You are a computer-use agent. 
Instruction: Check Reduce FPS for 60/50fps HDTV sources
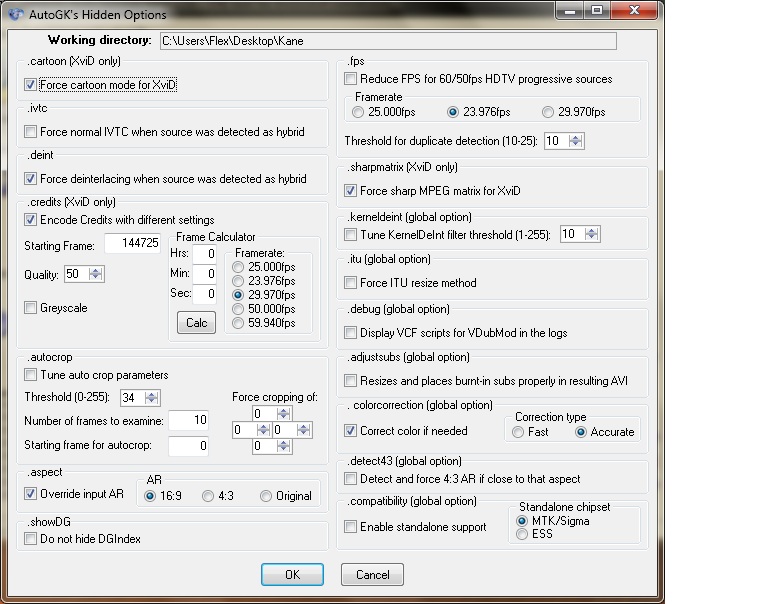tap(350, 78)
